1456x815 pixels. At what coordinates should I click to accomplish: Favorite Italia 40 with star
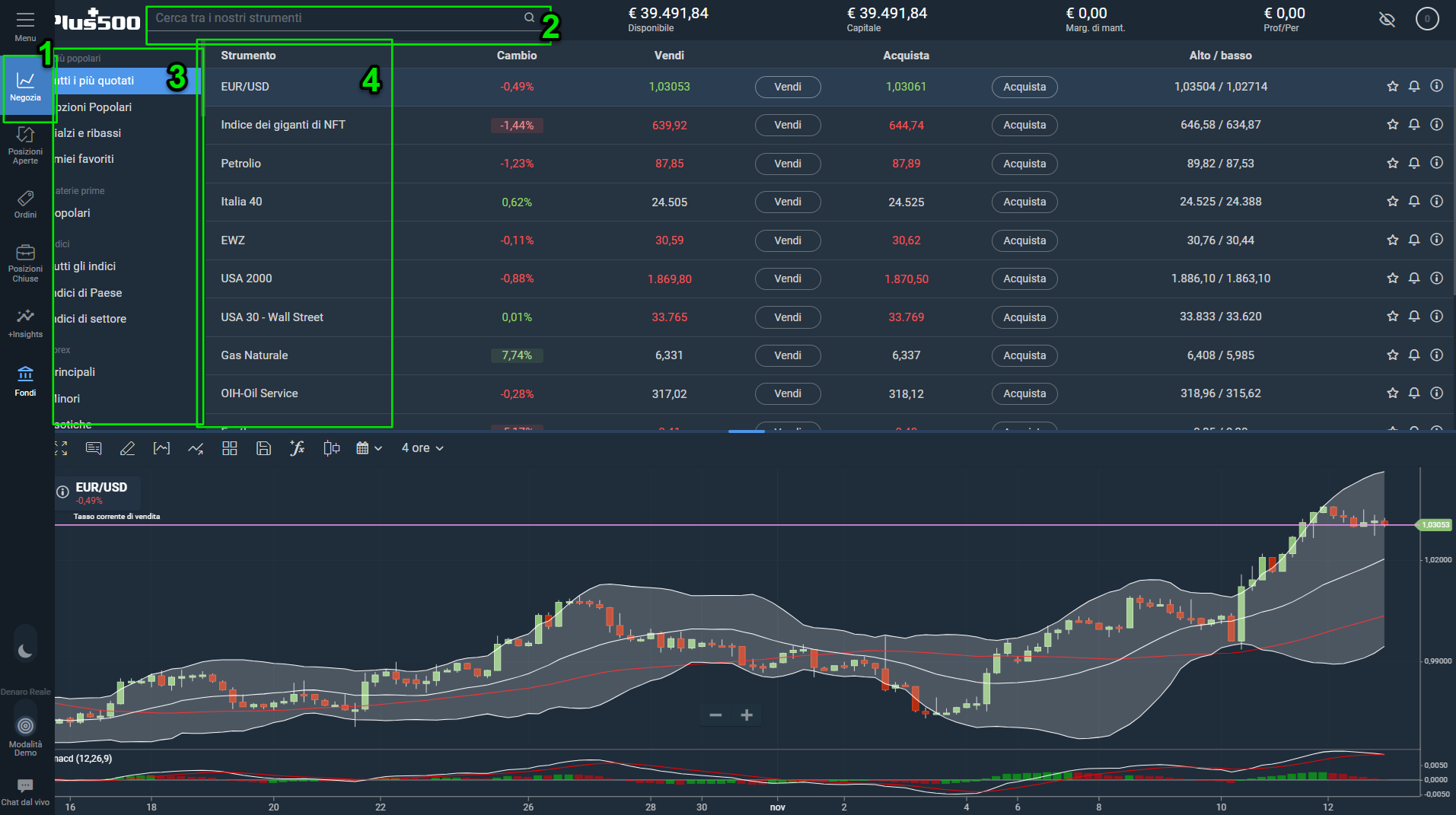pyautogui.click(x=1392, y=201)
